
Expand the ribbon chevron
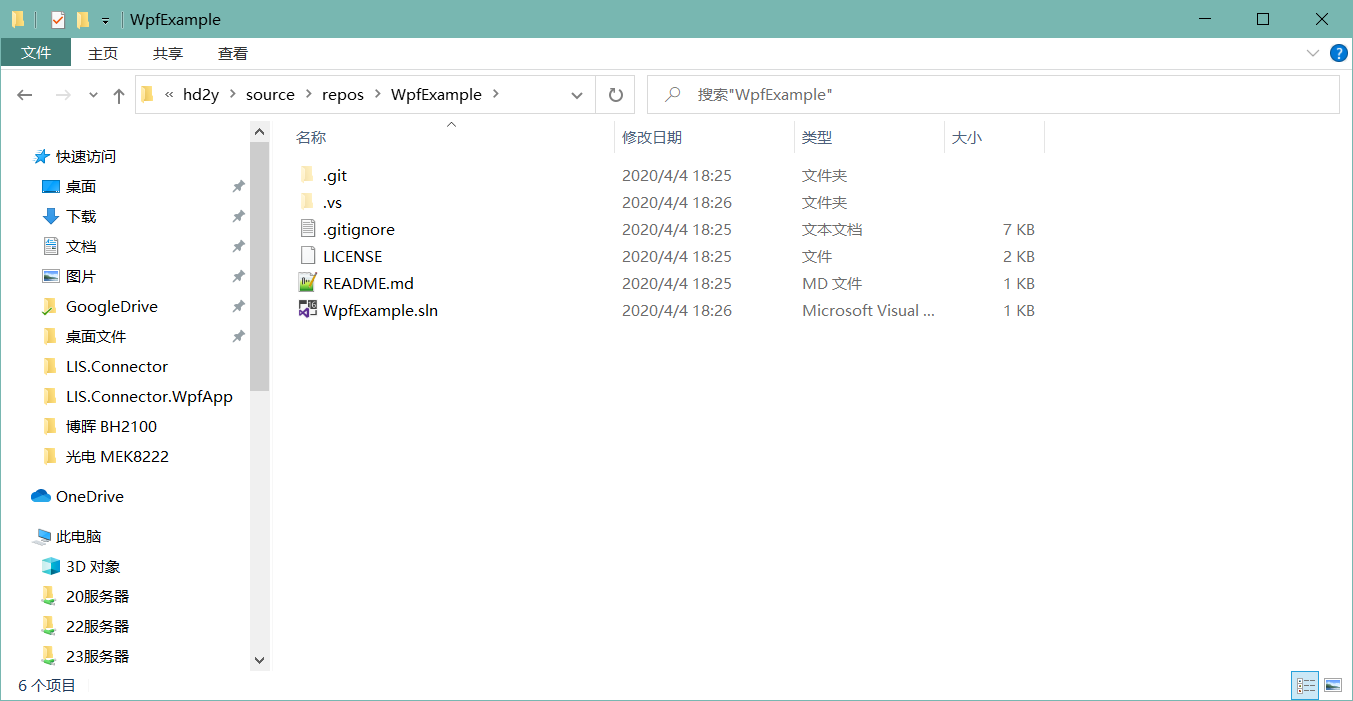(1313, 53)
